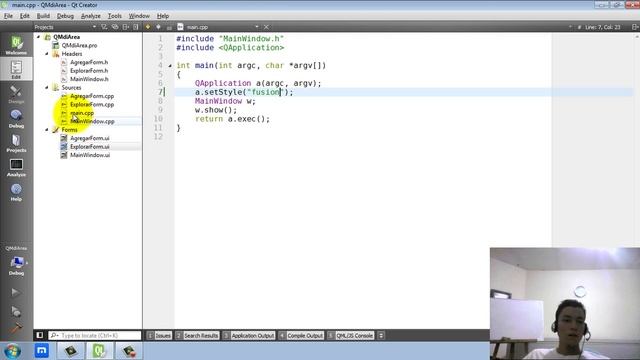Select main.cpp in Sources
The width and height of the screenshot is (640, 360).
(82, 113)
